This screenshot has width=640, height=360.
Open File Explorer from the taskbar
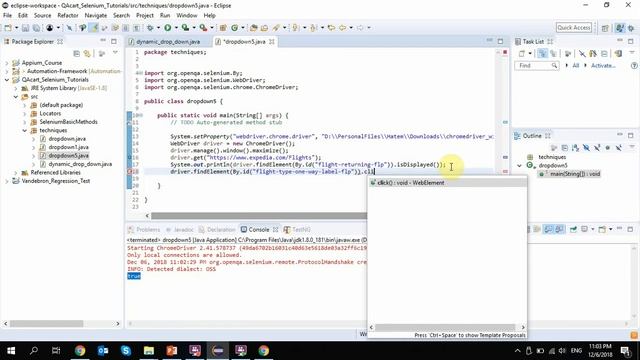[149, 350]
